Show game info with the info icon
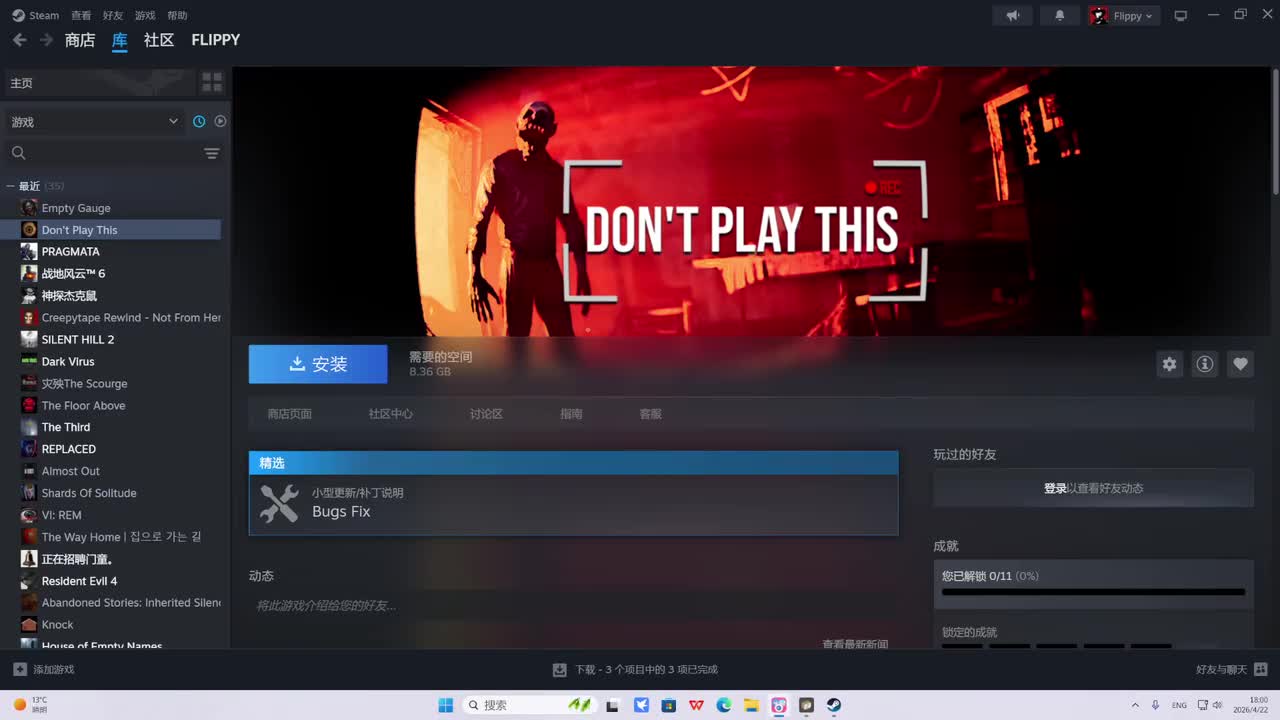The height and width of the screenshot is (720, 1280). pyautogui.click(x=1205, y=364)
